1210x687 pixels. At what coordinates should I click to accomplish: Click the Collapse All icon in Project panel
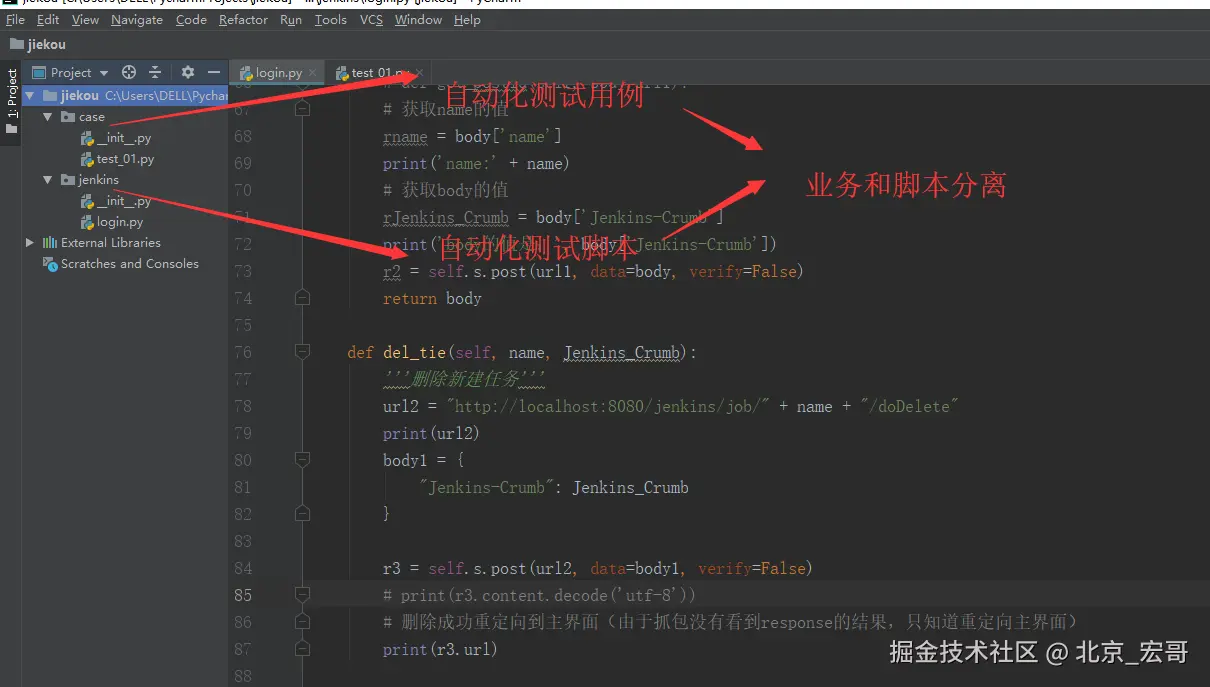155,72
